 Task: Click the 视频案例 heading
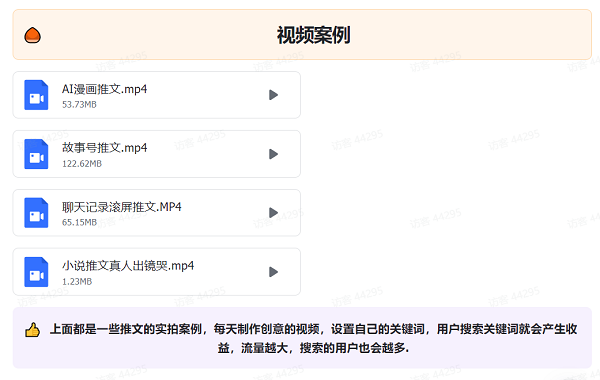point(313,35)
